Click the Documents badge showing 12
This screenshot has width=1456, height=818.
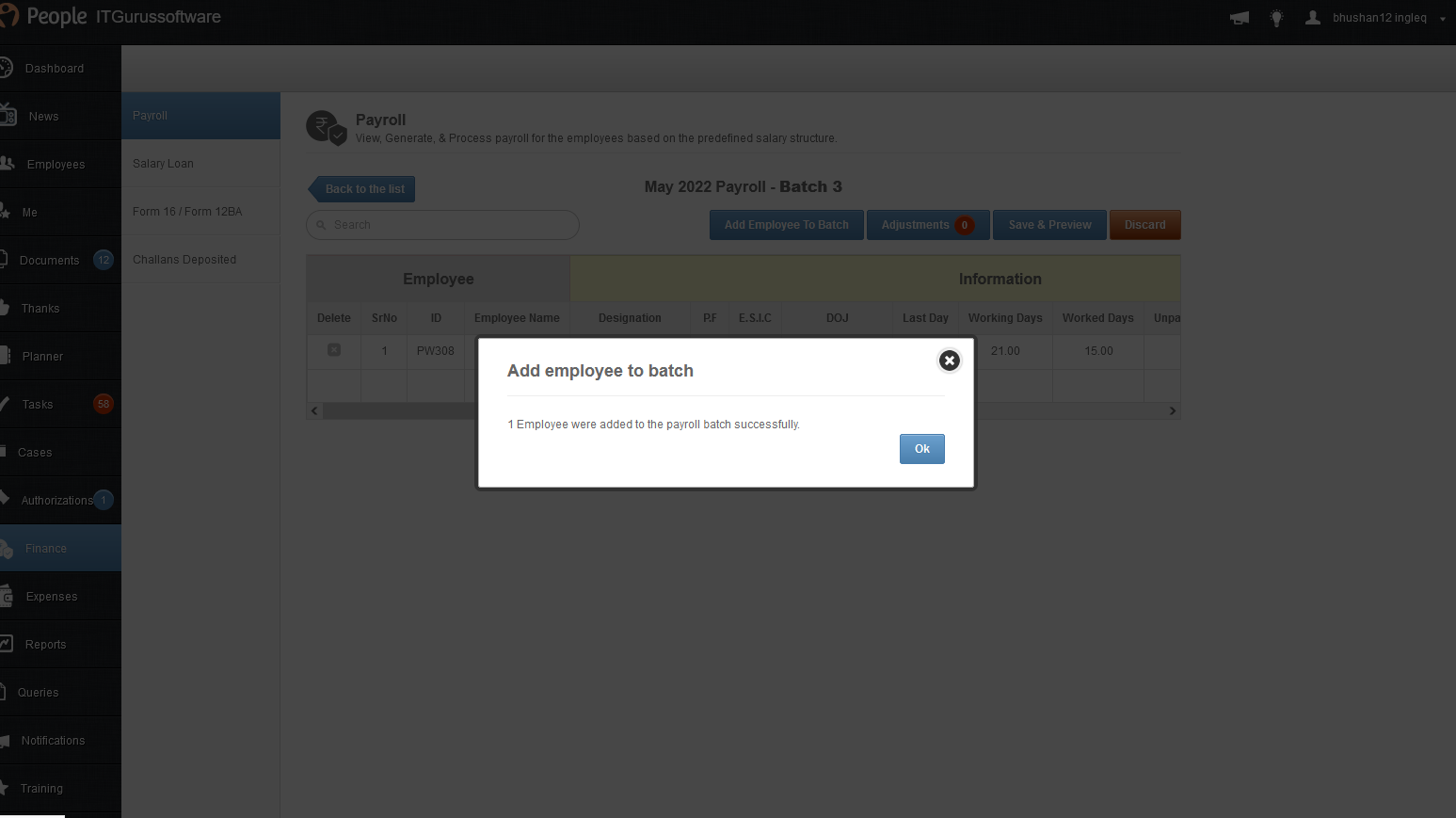[x=104, y=260]
